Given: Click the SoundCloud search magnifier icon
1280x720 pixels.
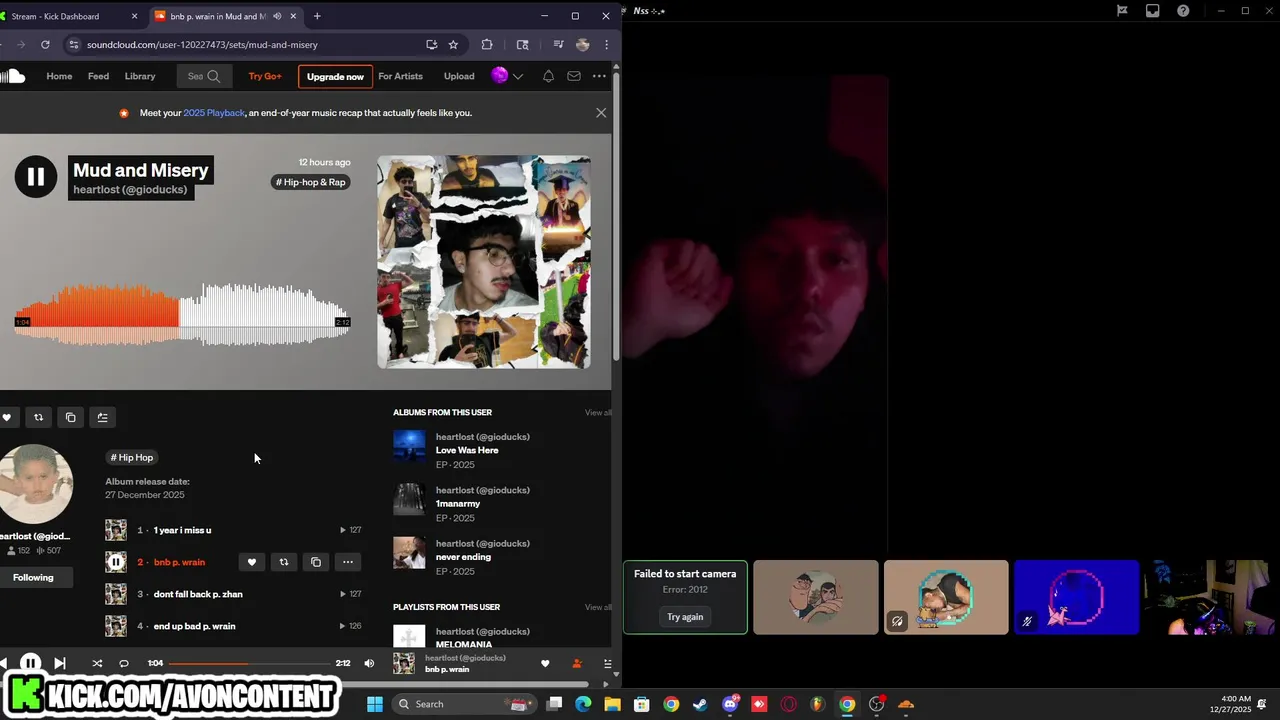Looking at the screenshot, I should click(x=213, y=76).
